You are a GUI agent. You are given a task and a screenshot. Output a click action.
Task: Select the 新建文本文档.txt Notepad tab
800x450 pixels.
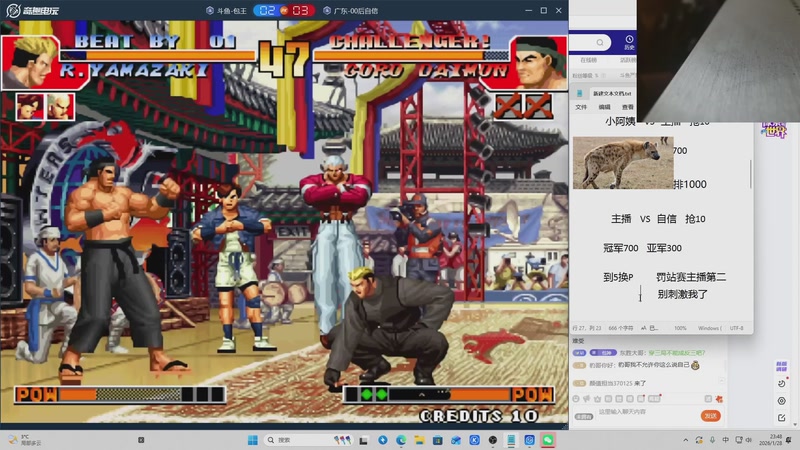point(612,93)
